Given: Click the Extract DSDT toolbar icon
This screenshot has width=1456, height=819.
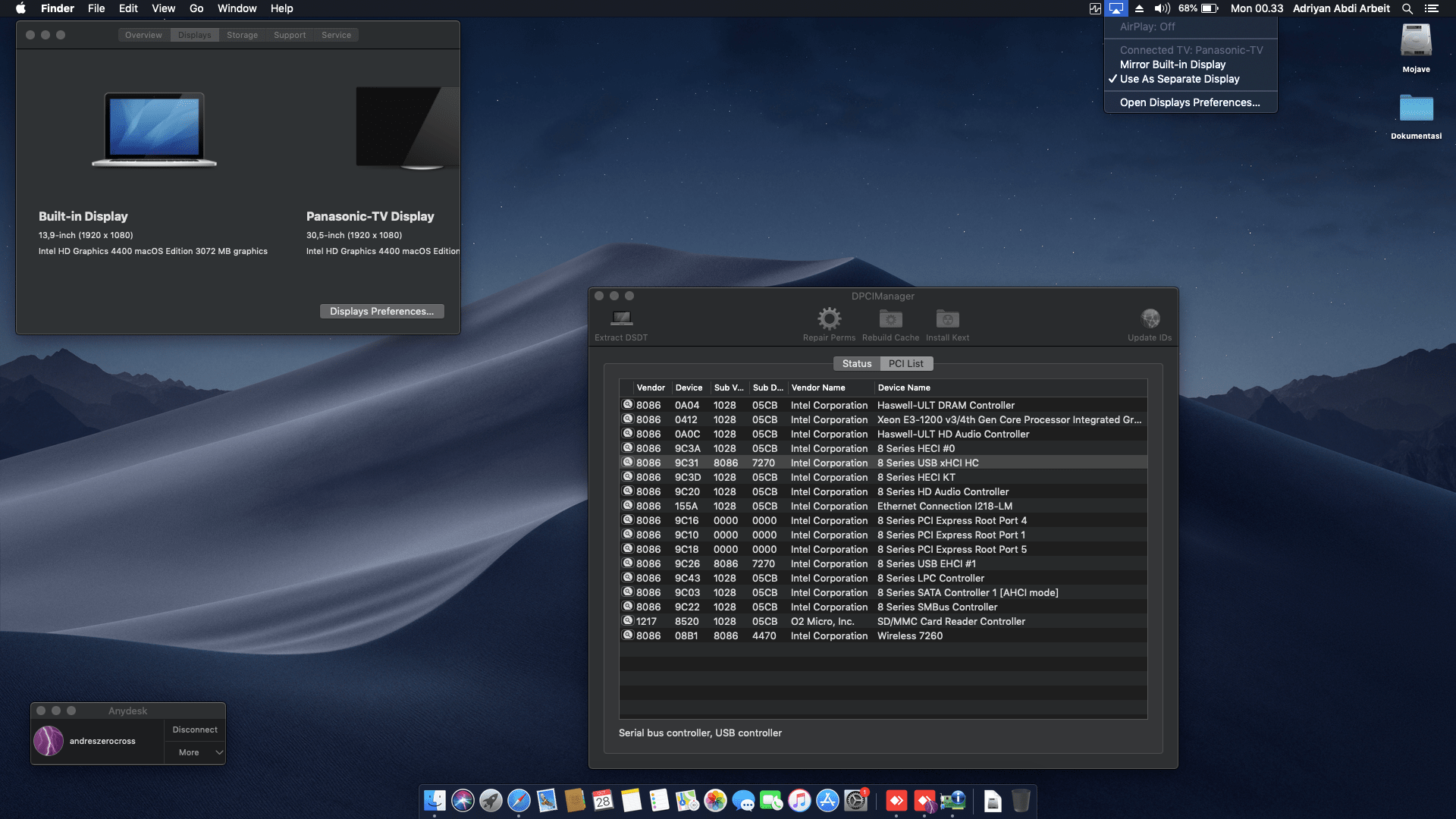Looking at the screenshot, I should coord(621,318).
